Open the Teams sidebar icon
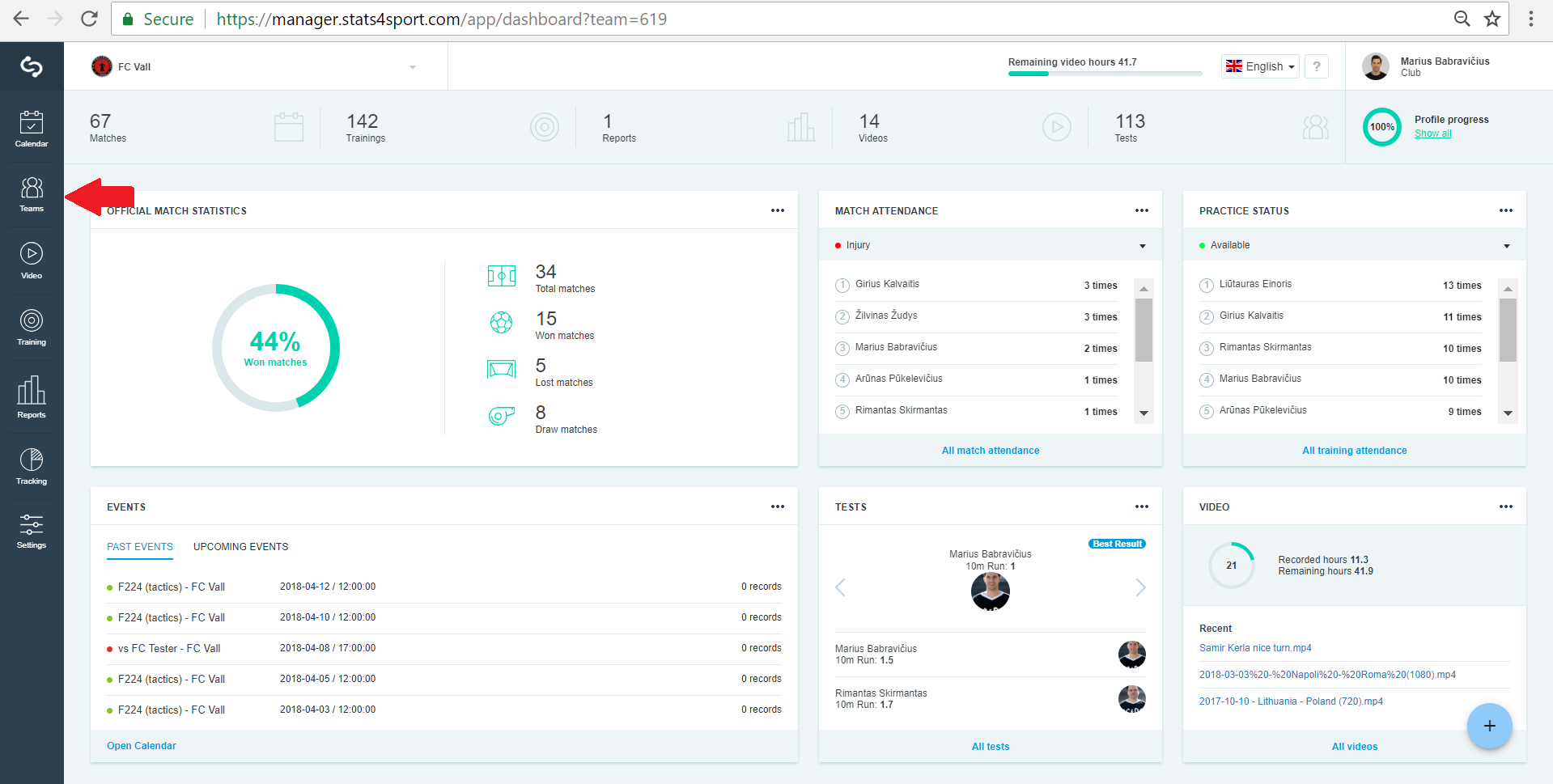1553x784 pixels. pos(32,195)
